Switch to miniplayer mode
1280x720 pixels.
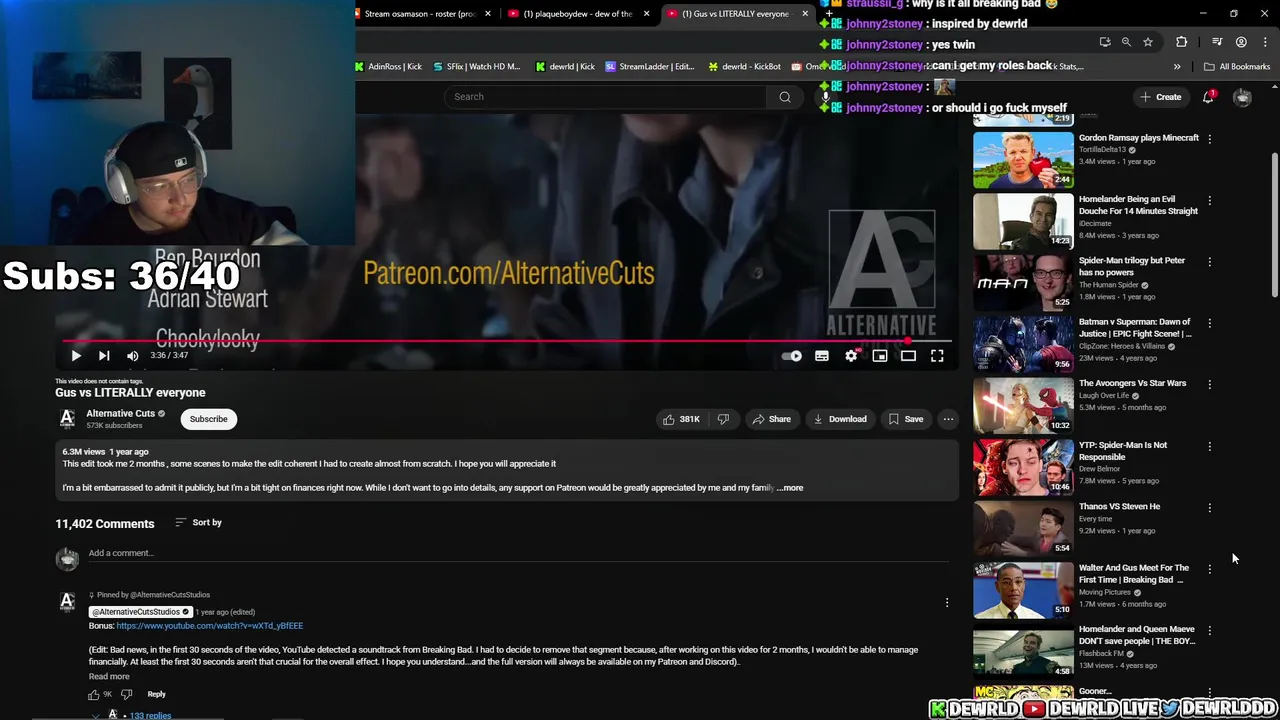880,355
